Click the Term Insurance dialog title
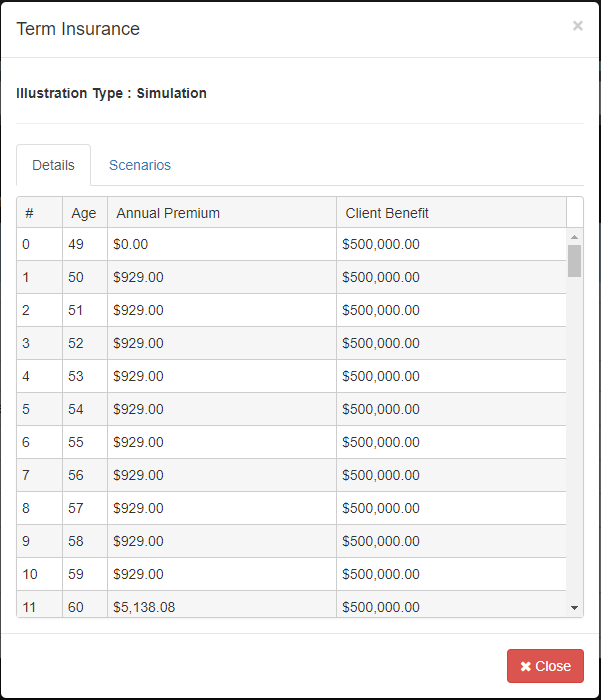The width and height of the screenshot is (601, 700). tap(78, 29)
